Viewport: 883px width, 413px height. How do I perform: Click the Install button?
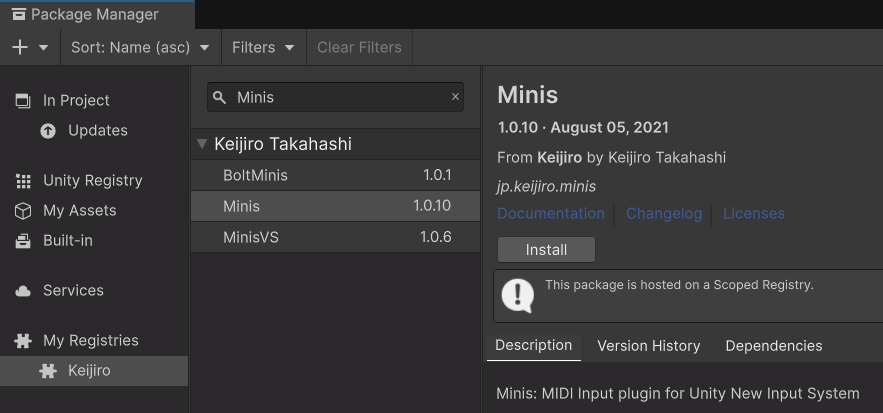[546, 250]
